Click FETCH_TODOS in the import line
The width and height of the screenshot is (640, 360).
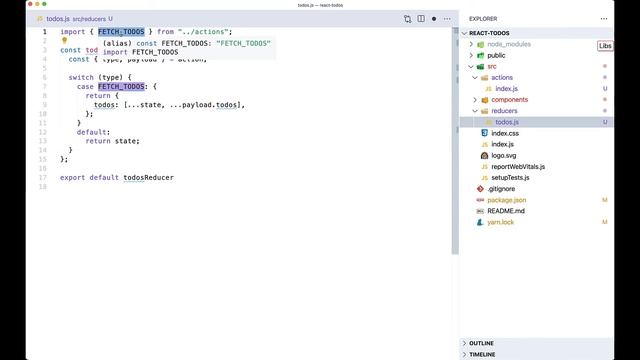pos(121,32)
